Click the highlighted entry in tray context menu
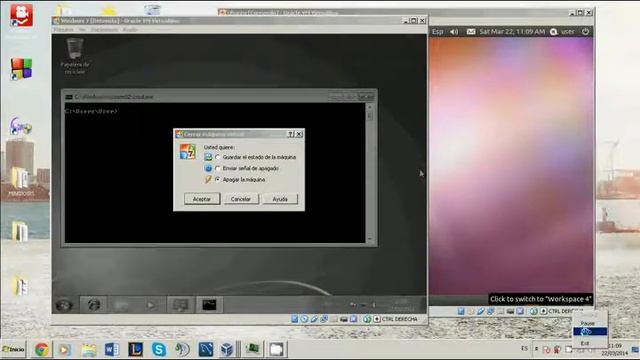The image size is (640, 360). point(590,332)
